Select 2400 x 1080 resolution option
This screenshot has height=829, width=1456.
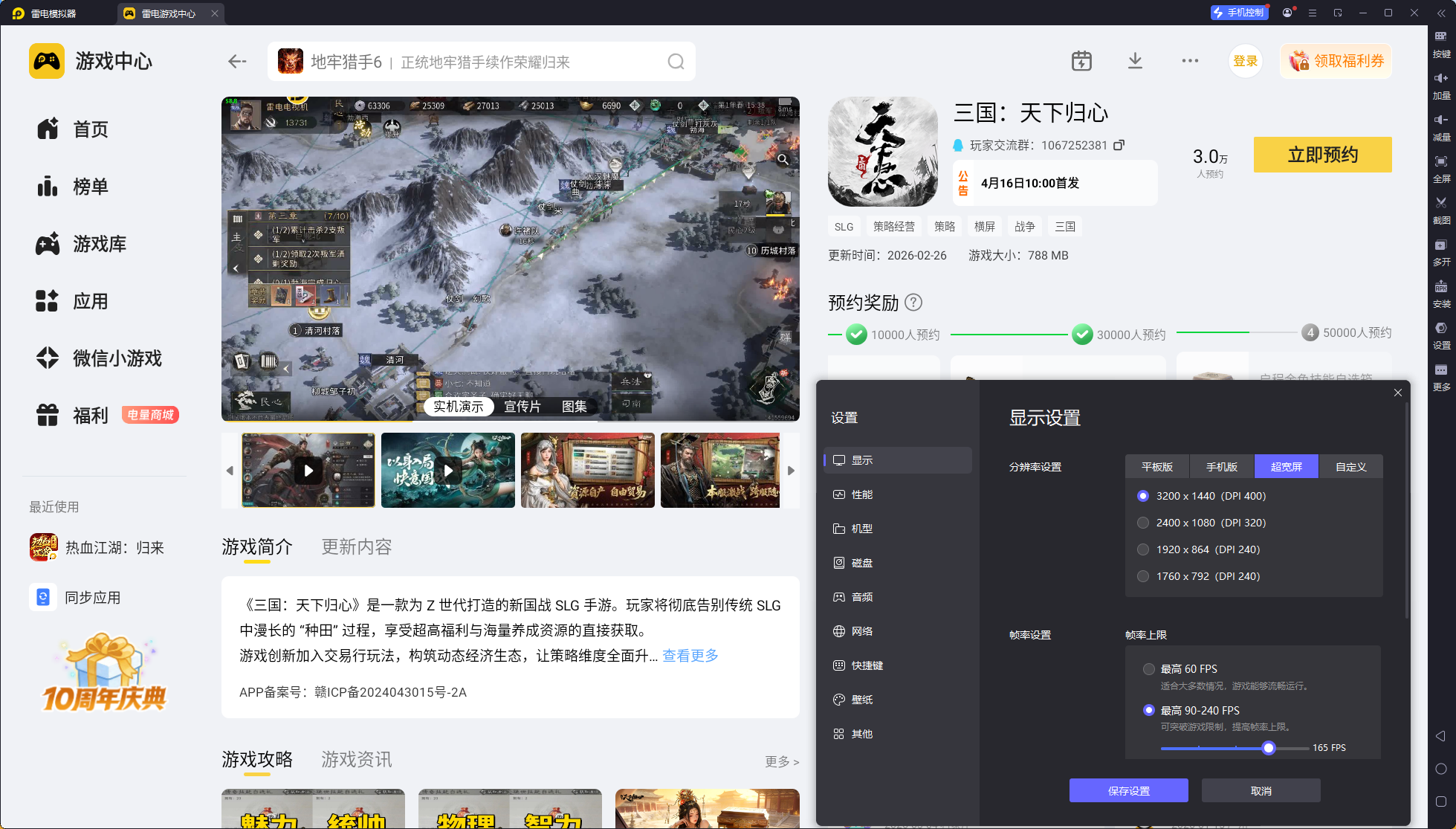pyautogui.click(x=1143, y=523)
